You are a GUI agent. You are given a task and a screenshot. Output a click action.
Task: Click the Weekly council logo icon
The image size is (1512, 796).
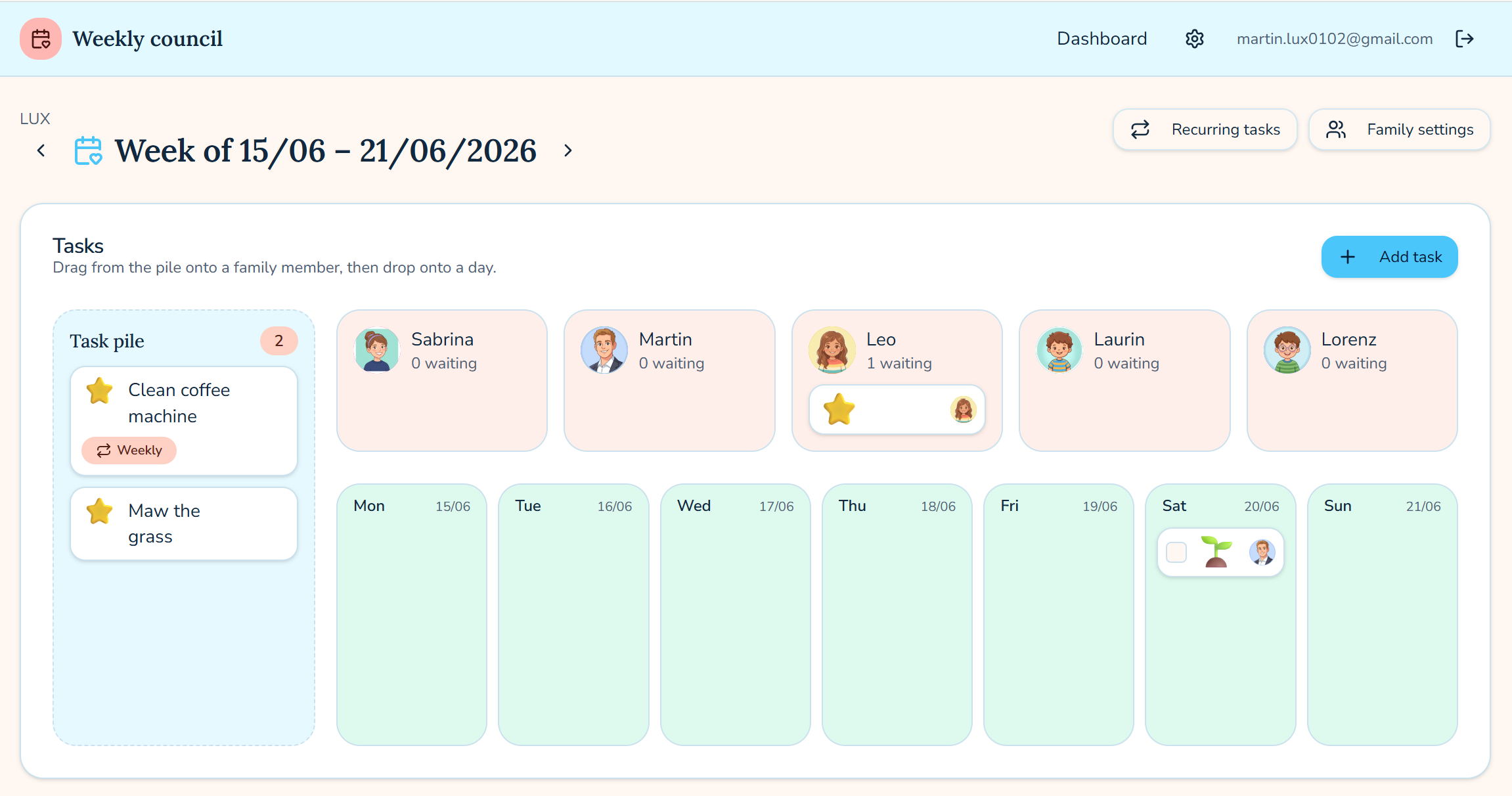(41, 39)
